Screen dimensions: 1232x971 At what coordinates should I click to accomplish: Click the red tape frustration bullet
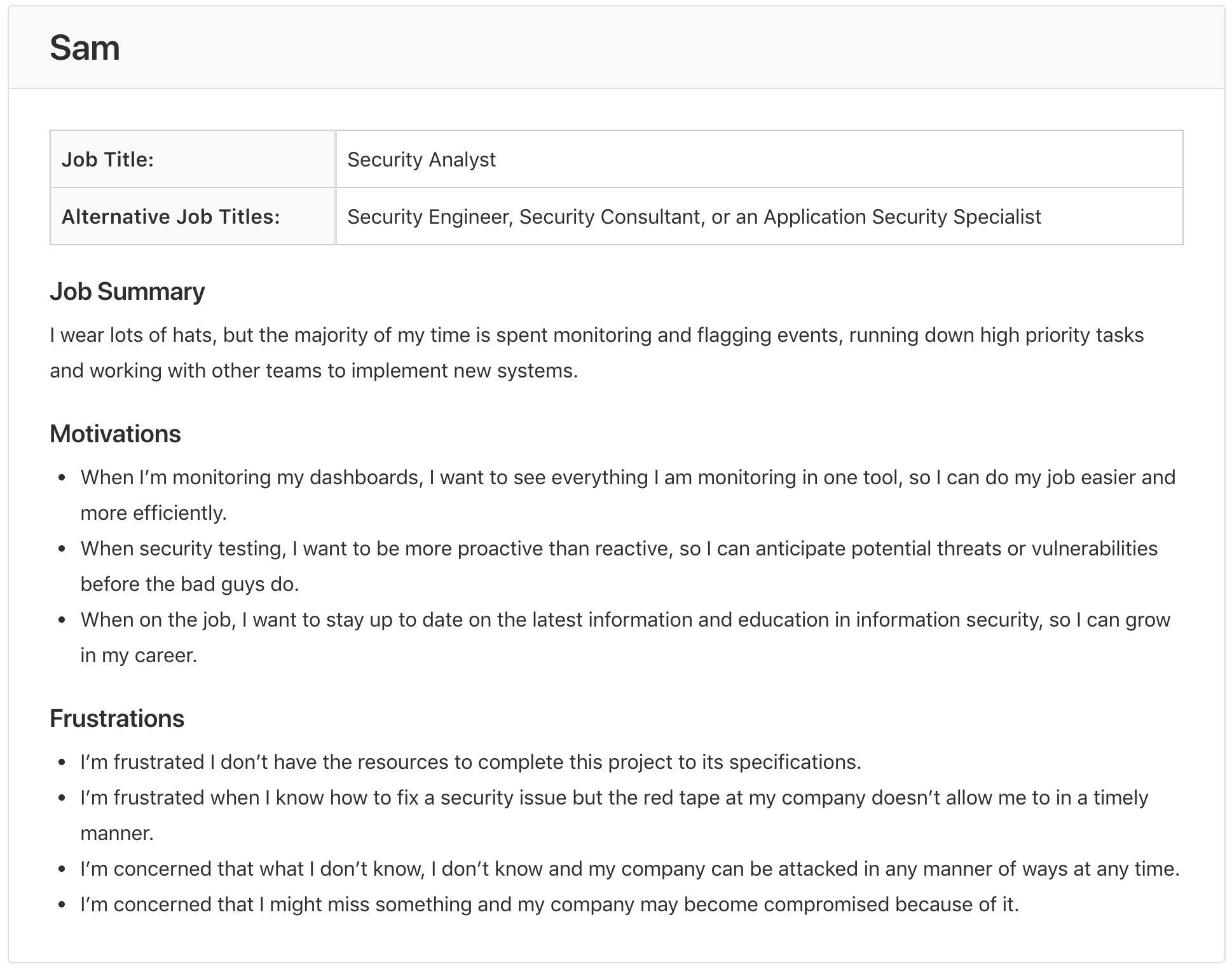tap(614, 815)
